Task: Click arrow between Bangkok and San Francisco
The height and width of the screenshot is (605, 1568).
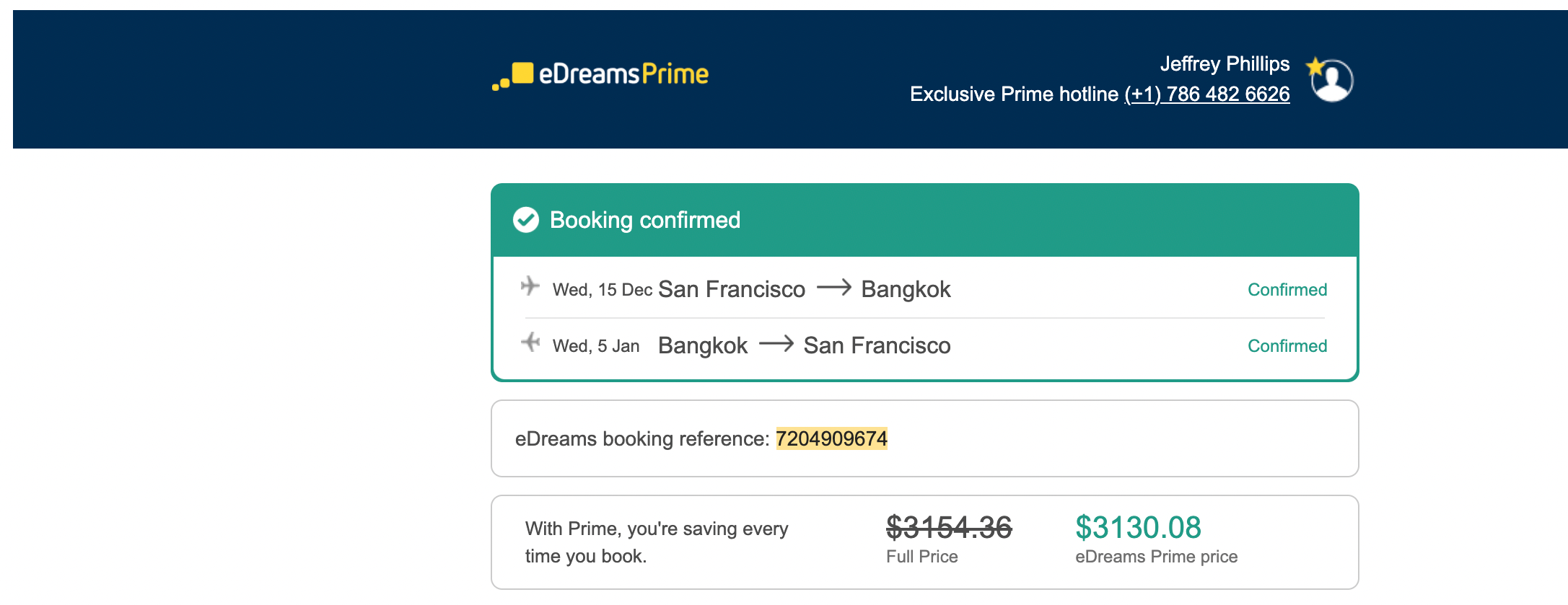Action: [776, 345]
